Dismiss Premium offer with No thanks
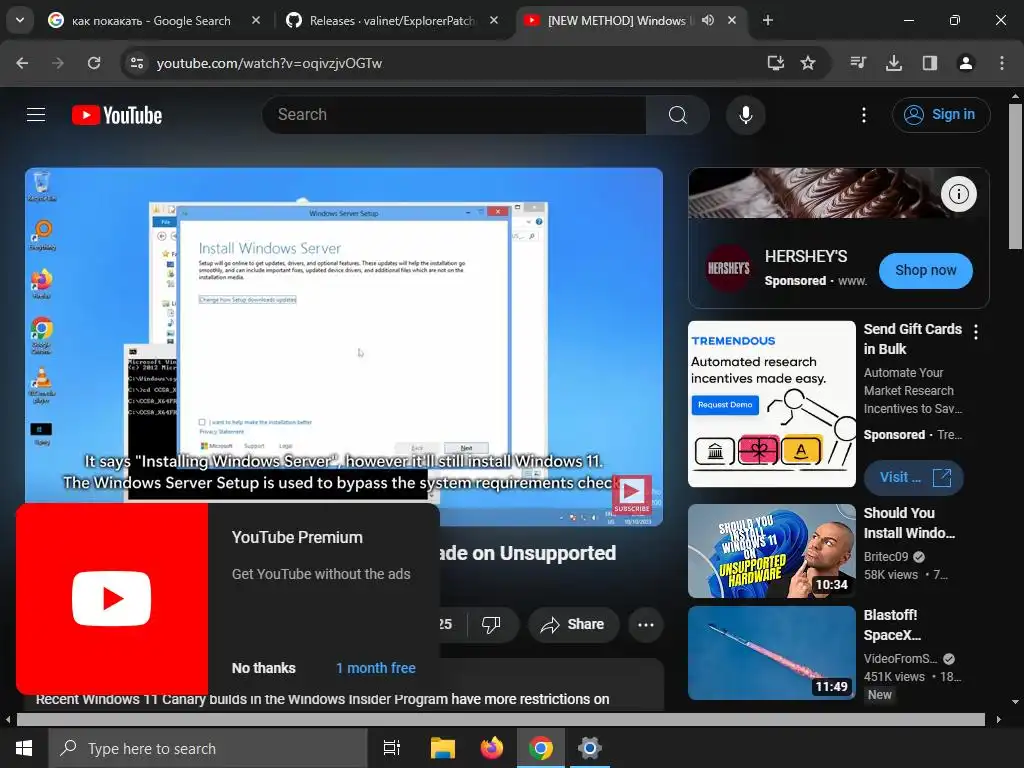Screen dimensions: 1024x768 point(263,668)
